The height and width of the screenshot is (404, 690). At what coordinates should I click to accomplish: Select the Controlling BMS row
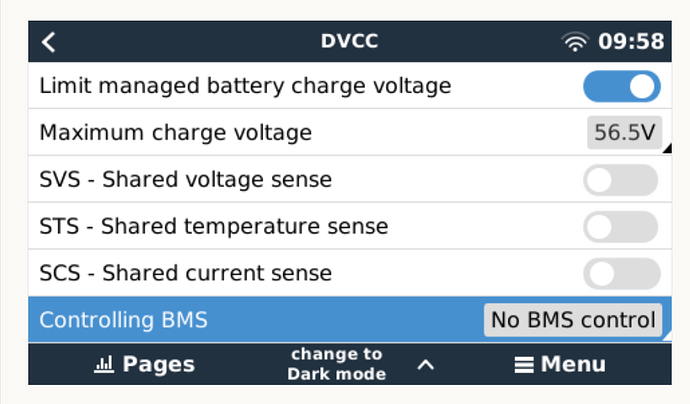pos(250,320)
